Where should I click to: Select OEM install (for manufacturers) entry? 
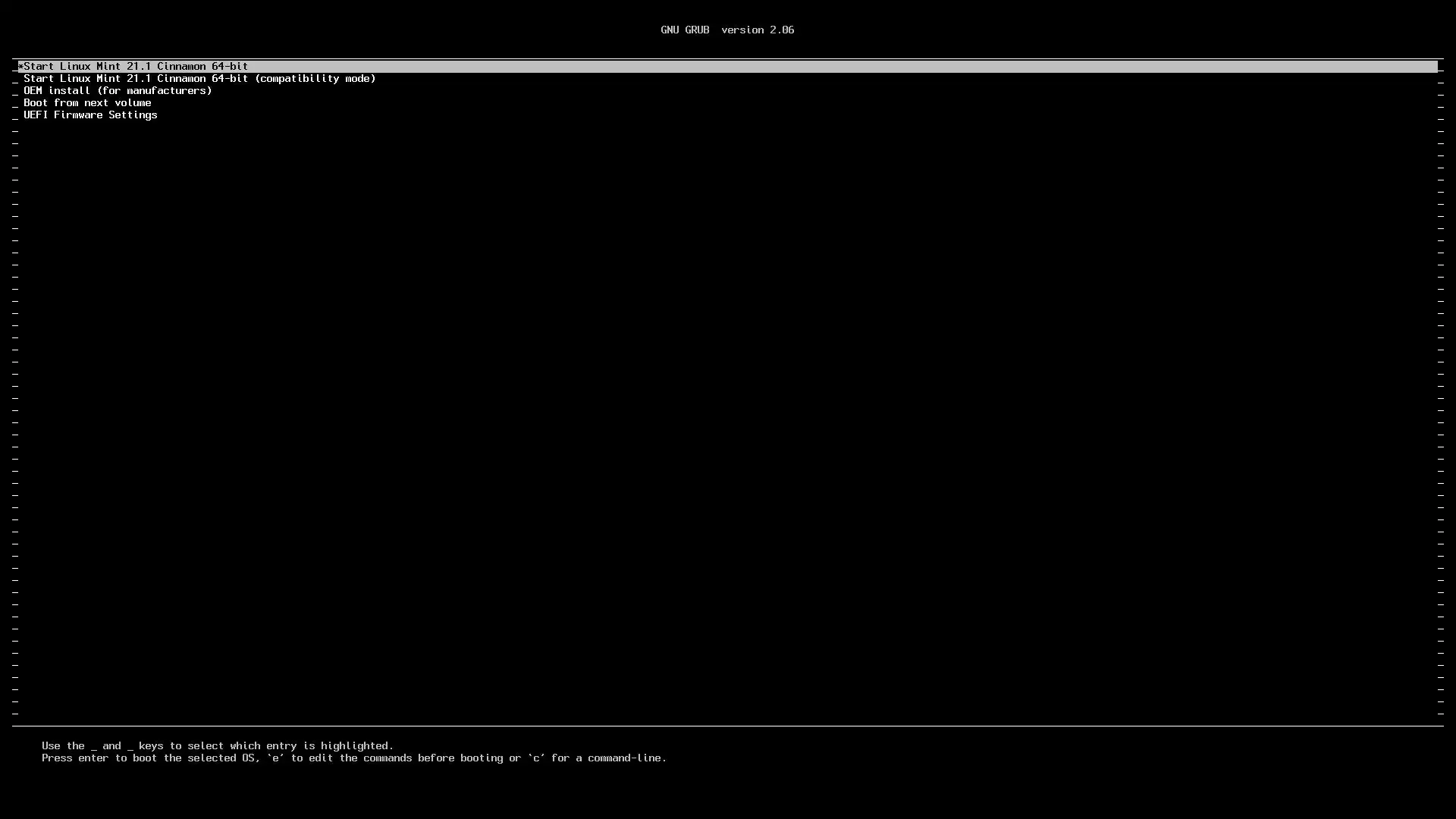coord(118,91)
